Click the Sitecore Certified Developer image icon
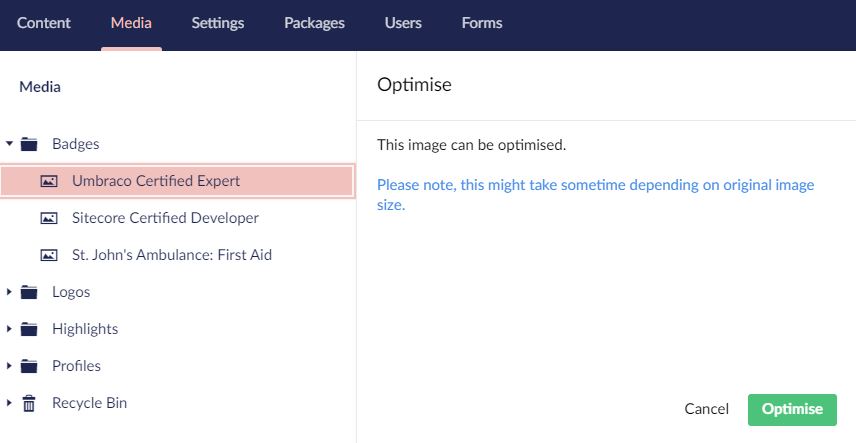The image size is (856, 443). [x=49, y=218]
